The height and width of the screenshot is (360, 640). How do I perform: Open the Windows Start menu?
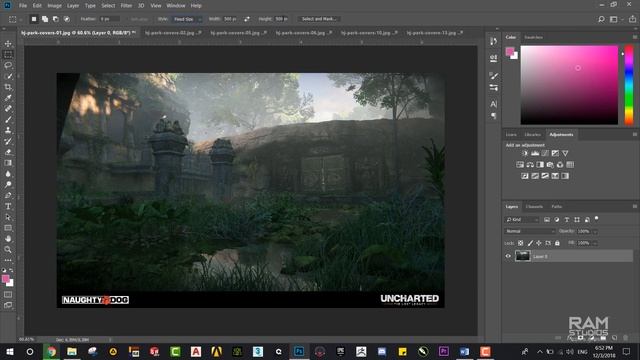(10, 351)
